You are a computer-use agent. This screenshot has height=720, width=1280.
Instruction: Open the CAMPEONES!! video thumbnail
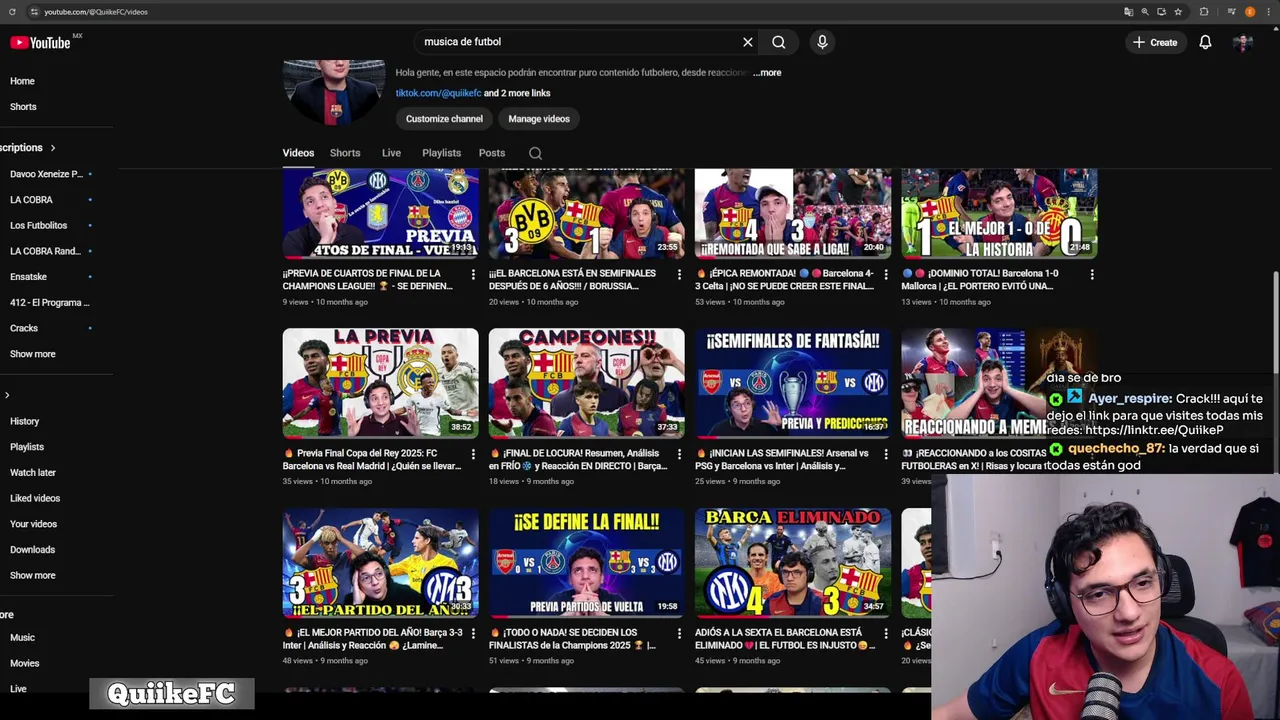click(586, 383)
